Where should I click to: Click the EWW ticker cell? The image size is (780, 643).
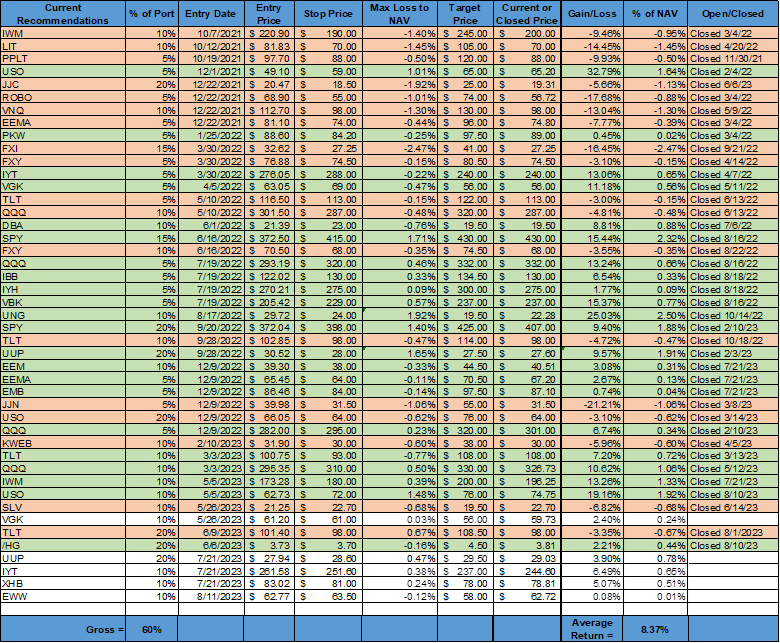63,597
